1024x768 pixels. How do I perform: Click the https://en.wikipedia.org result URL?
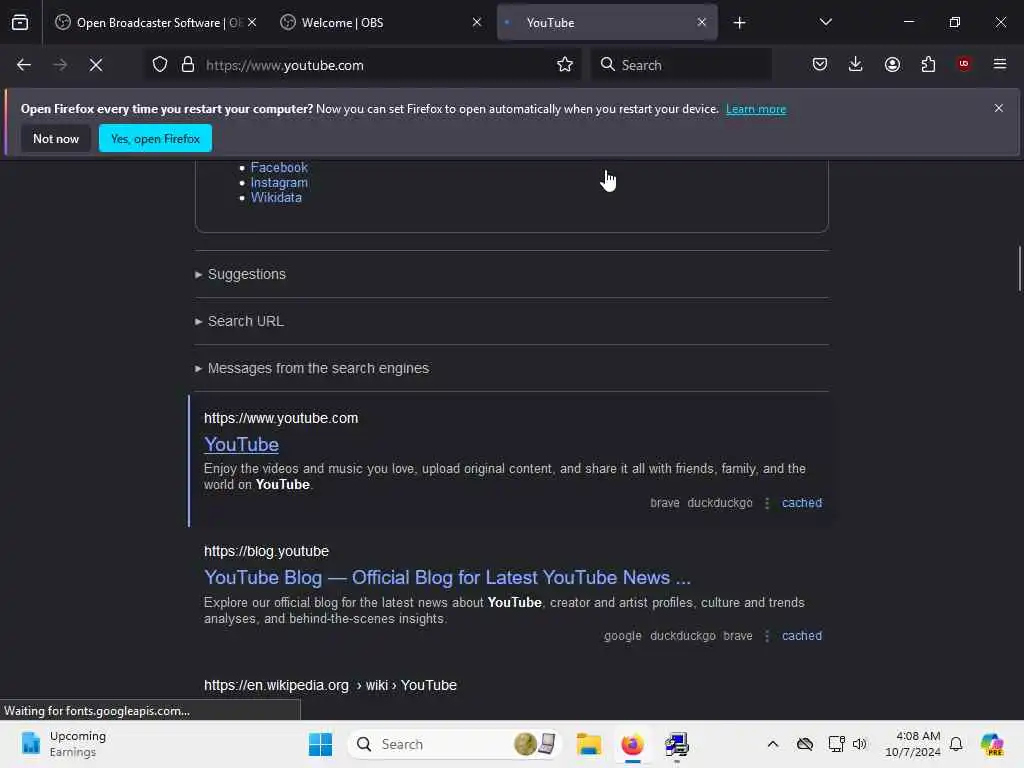[x=330, y=685]
